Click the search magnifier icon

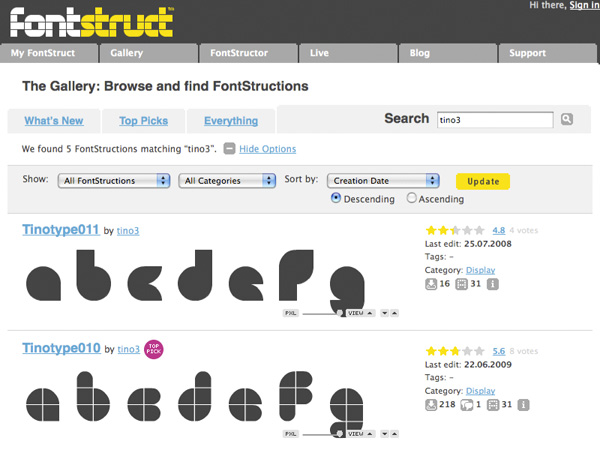coord(567,119)
